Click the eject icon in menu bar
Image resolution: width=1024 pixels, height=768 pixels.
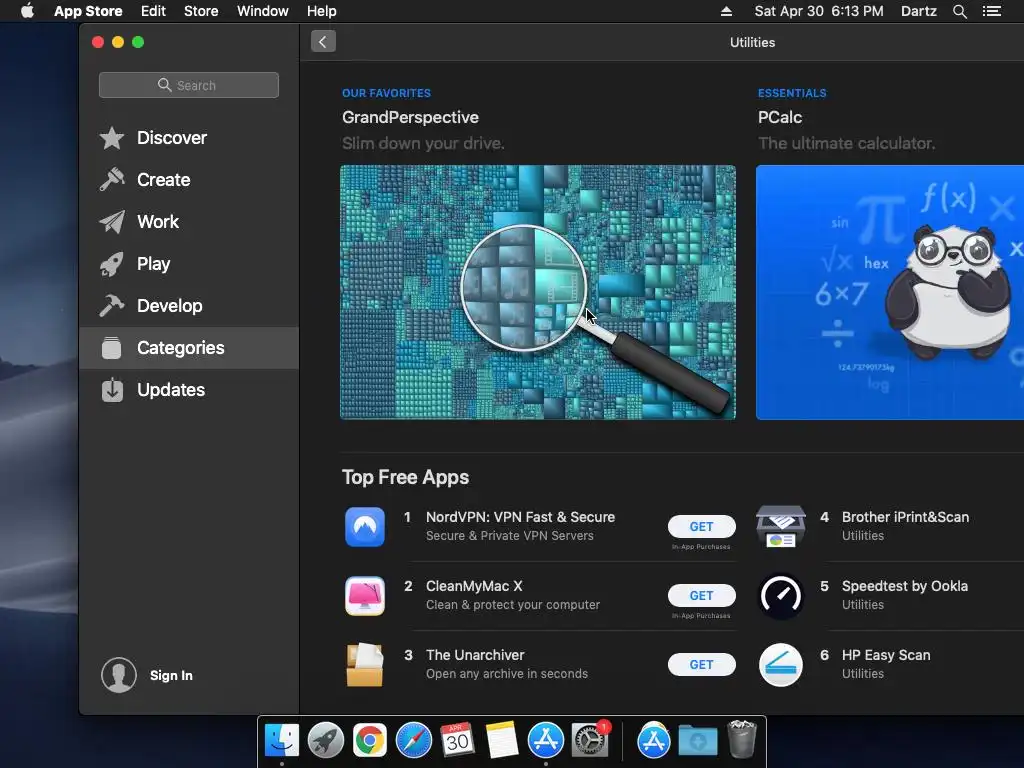click(x=726, y=11)
